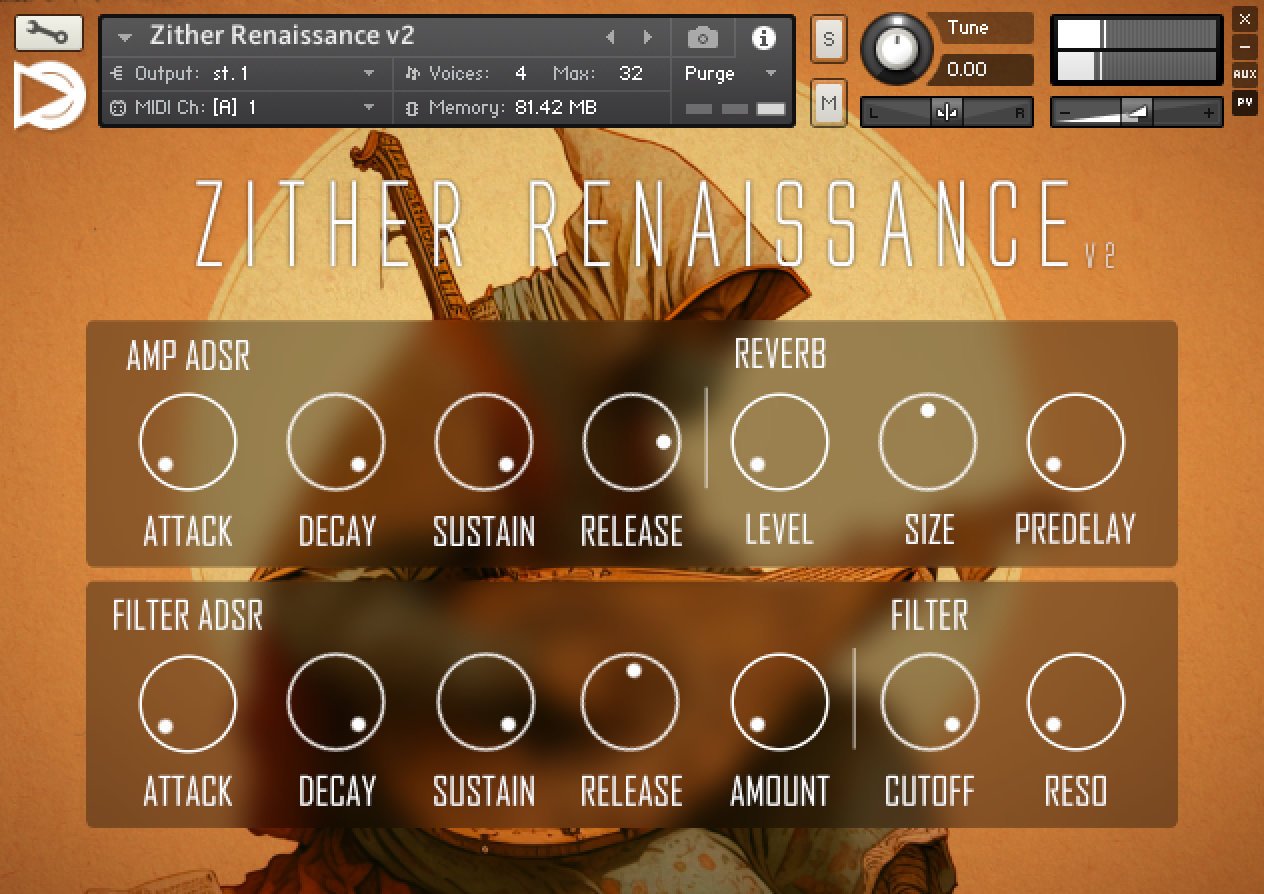Click the Filter Cutoff knob

tap(928, 702)
